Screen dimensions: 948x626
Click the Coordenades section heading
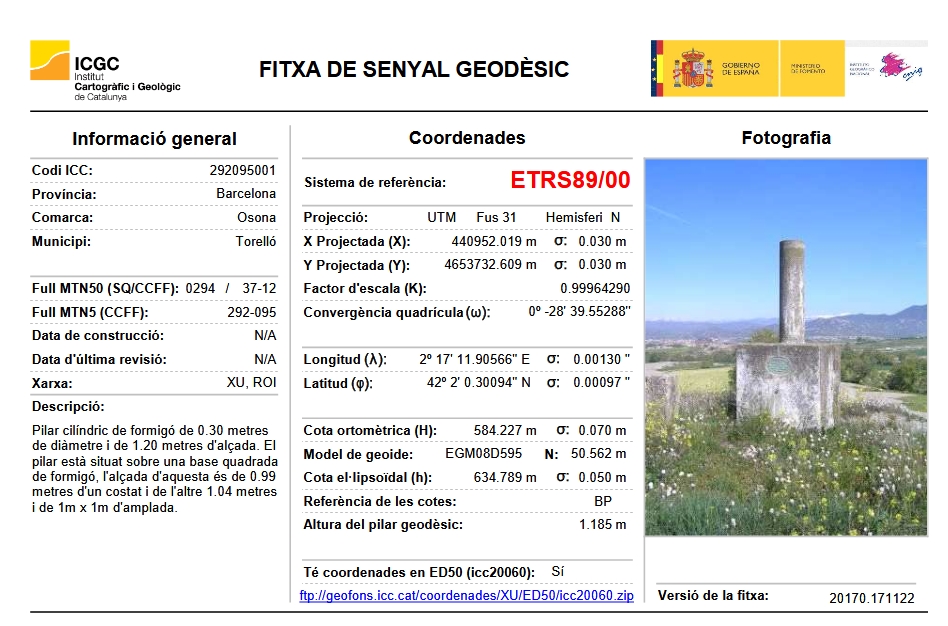(x=466, y=138)
